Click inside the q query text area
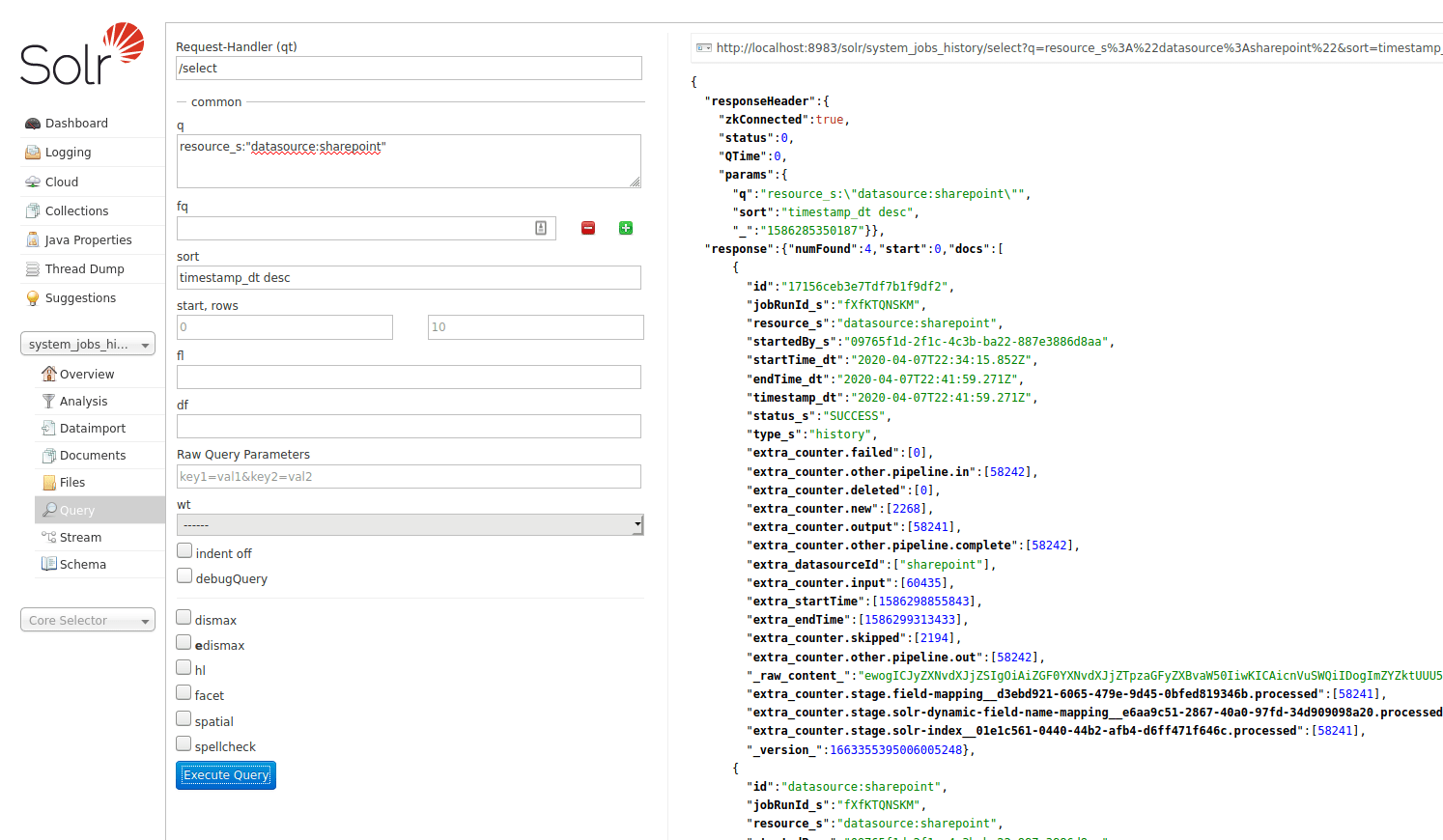 coord(406,161)
